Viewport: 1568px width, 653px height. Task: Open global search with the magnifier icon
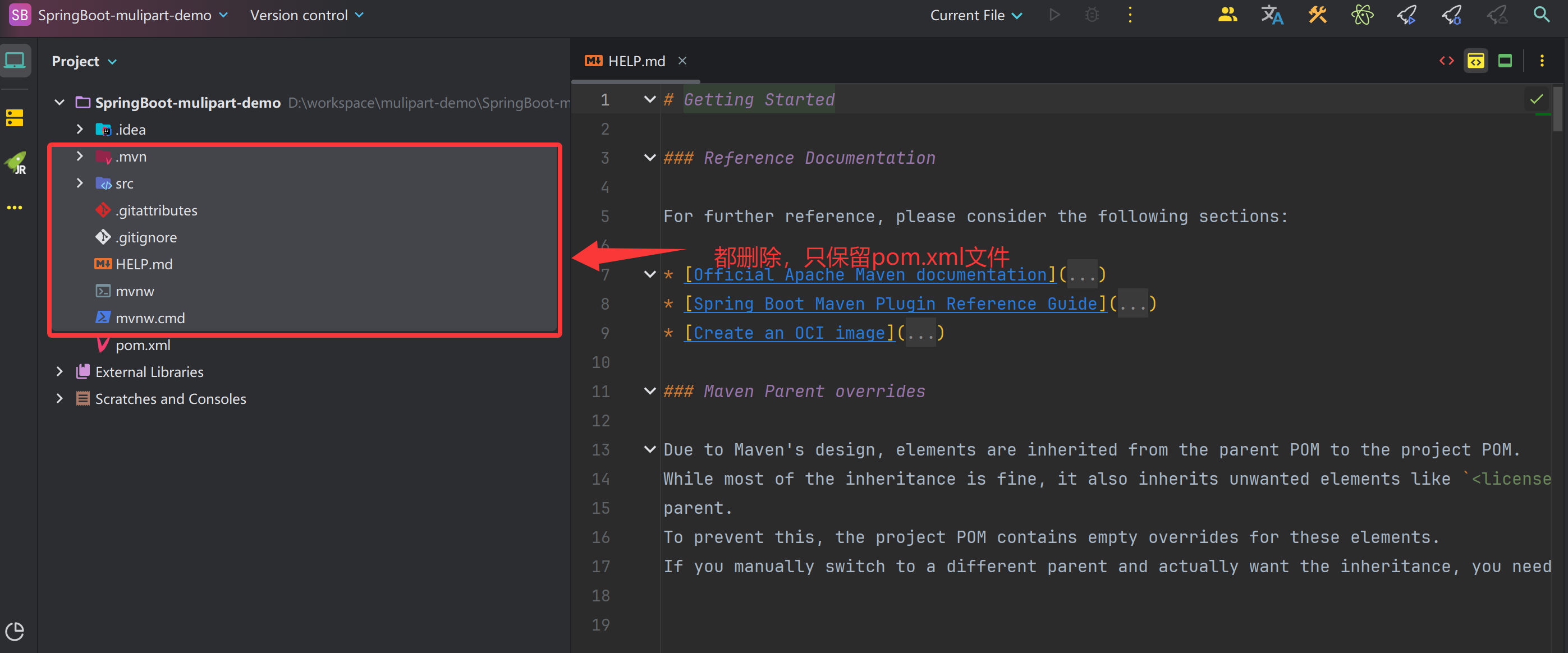(x=1541, y=15)
